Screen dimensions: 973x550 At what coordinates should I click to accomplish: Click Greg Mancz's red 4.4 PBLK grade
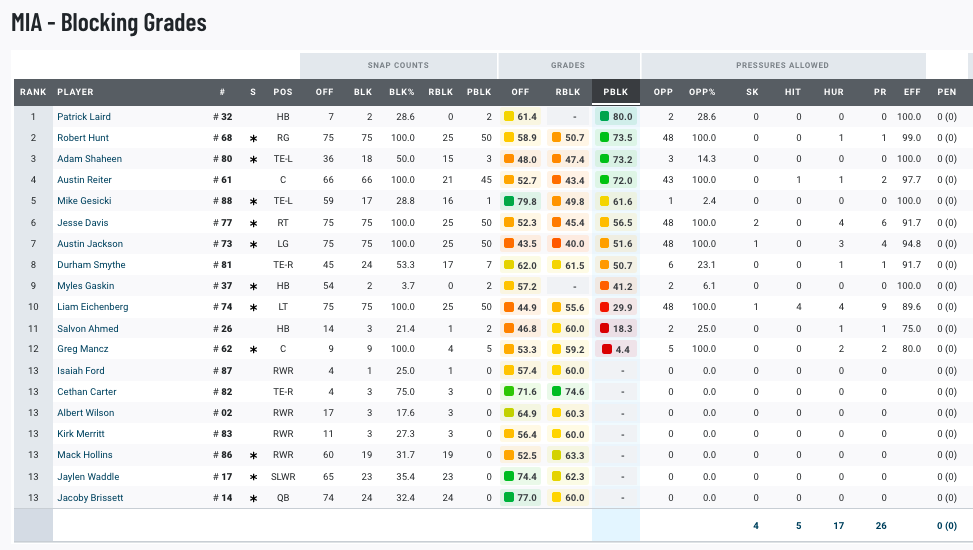[x=616, y=349]
